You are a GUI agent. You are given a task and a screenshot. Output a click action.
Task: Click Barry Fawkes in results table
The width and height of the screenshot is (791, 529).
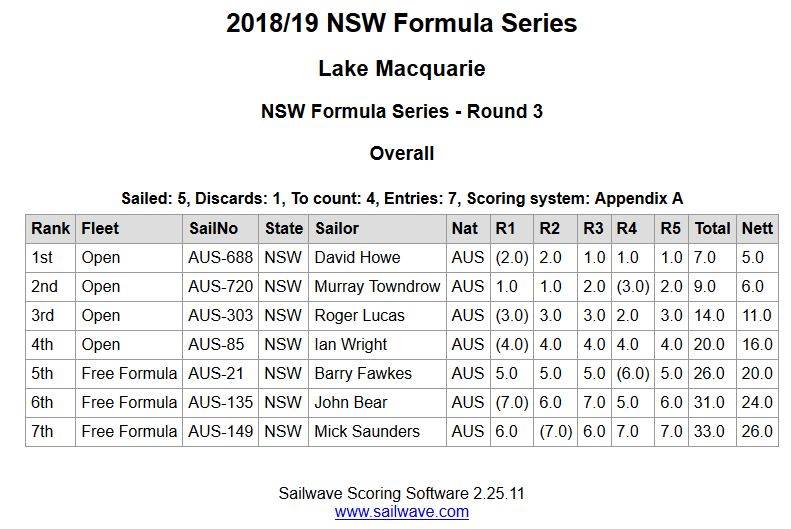[x=362, y=373]
